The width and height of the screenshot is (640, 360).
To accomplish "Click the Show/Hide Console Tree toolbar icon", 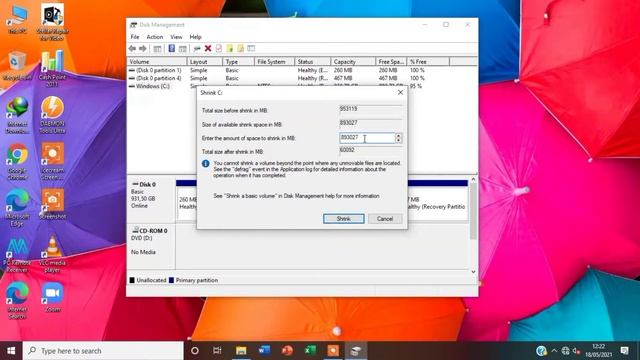I will pos(157,49).
